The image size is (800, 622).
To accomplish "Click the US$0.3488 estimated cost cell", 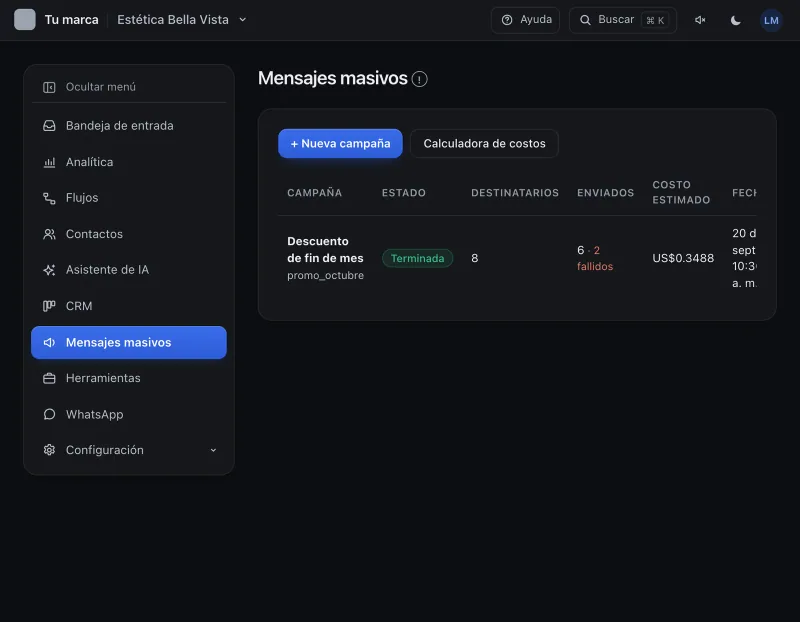I will 683,258.
